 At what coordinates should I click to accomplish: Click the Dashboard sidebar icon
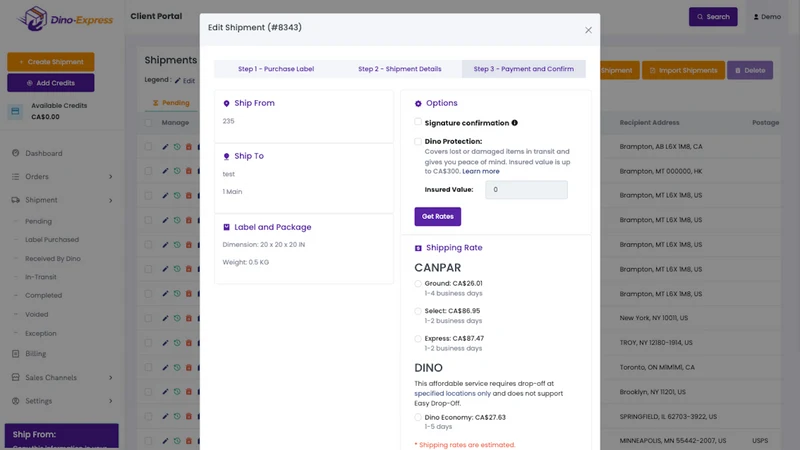(15, 153)
